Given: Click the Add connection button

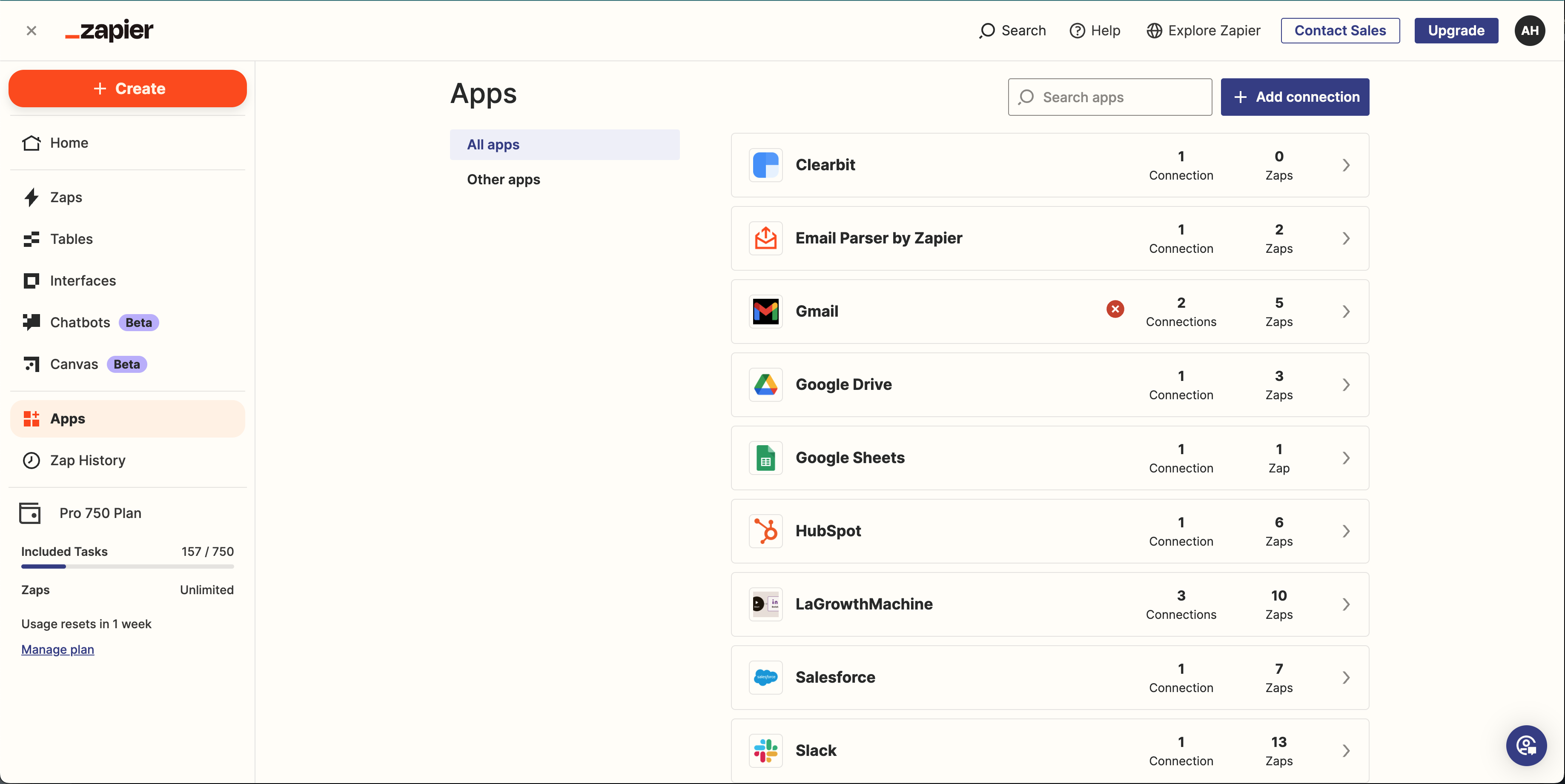Looking at the screenshot, I should click(1295, 97).
